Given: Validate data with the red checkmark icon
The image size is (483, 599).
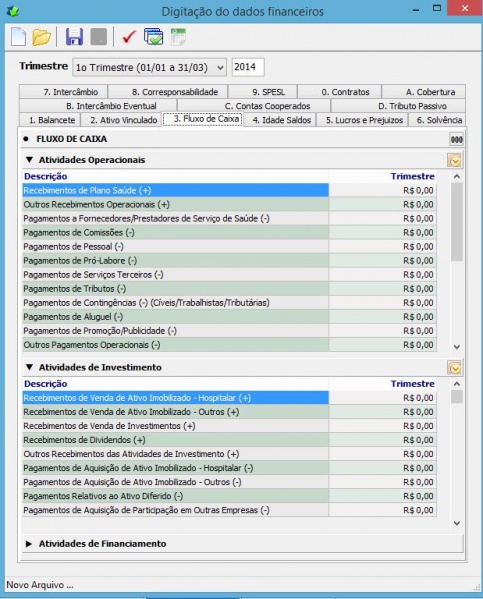Looking at the screenshot, I should coord(129,37).
